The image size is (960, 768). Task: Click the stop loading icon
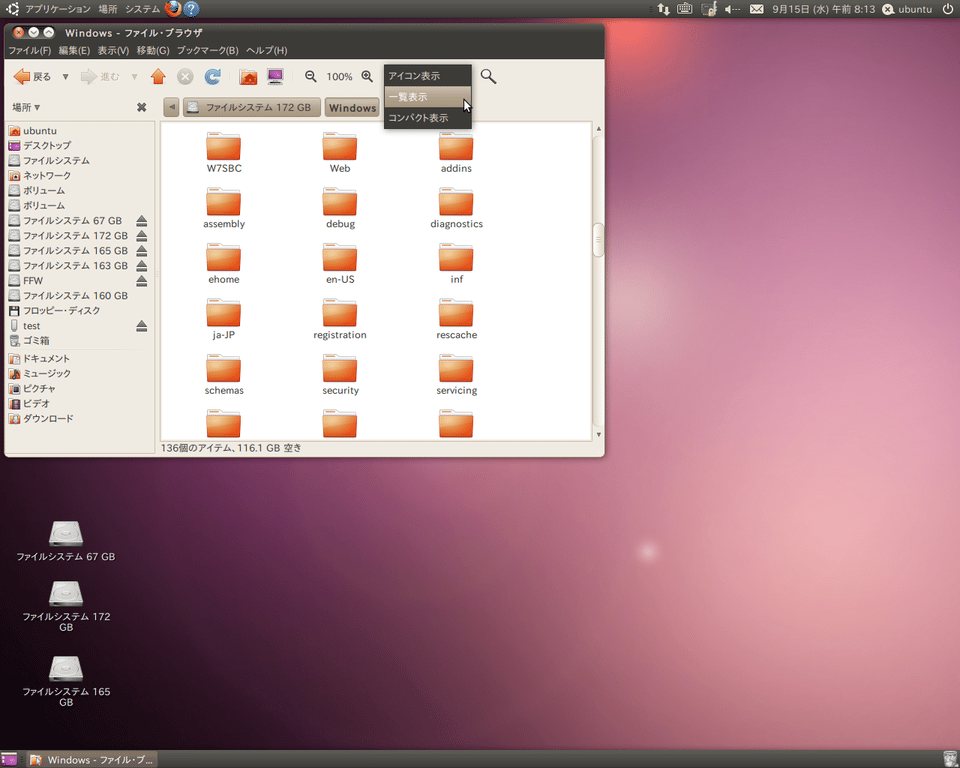coord(185,77)
